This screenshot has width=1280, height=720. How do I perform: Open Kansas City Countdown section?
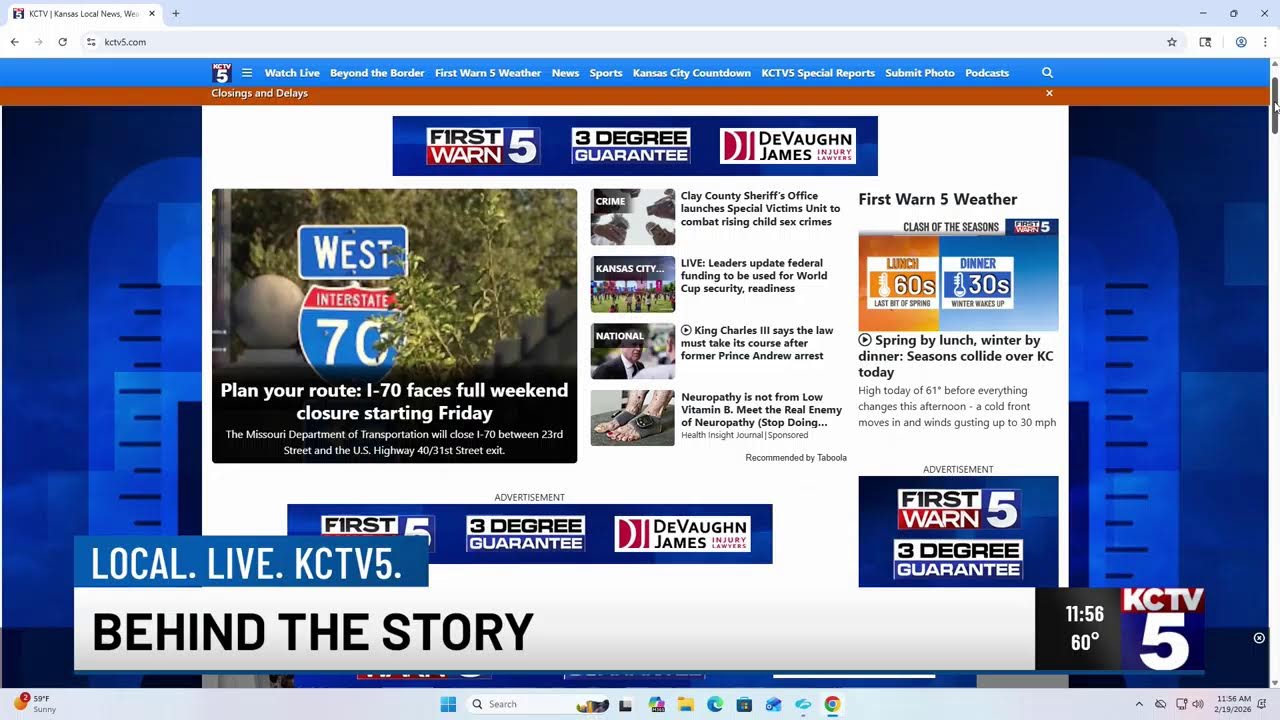692,73
